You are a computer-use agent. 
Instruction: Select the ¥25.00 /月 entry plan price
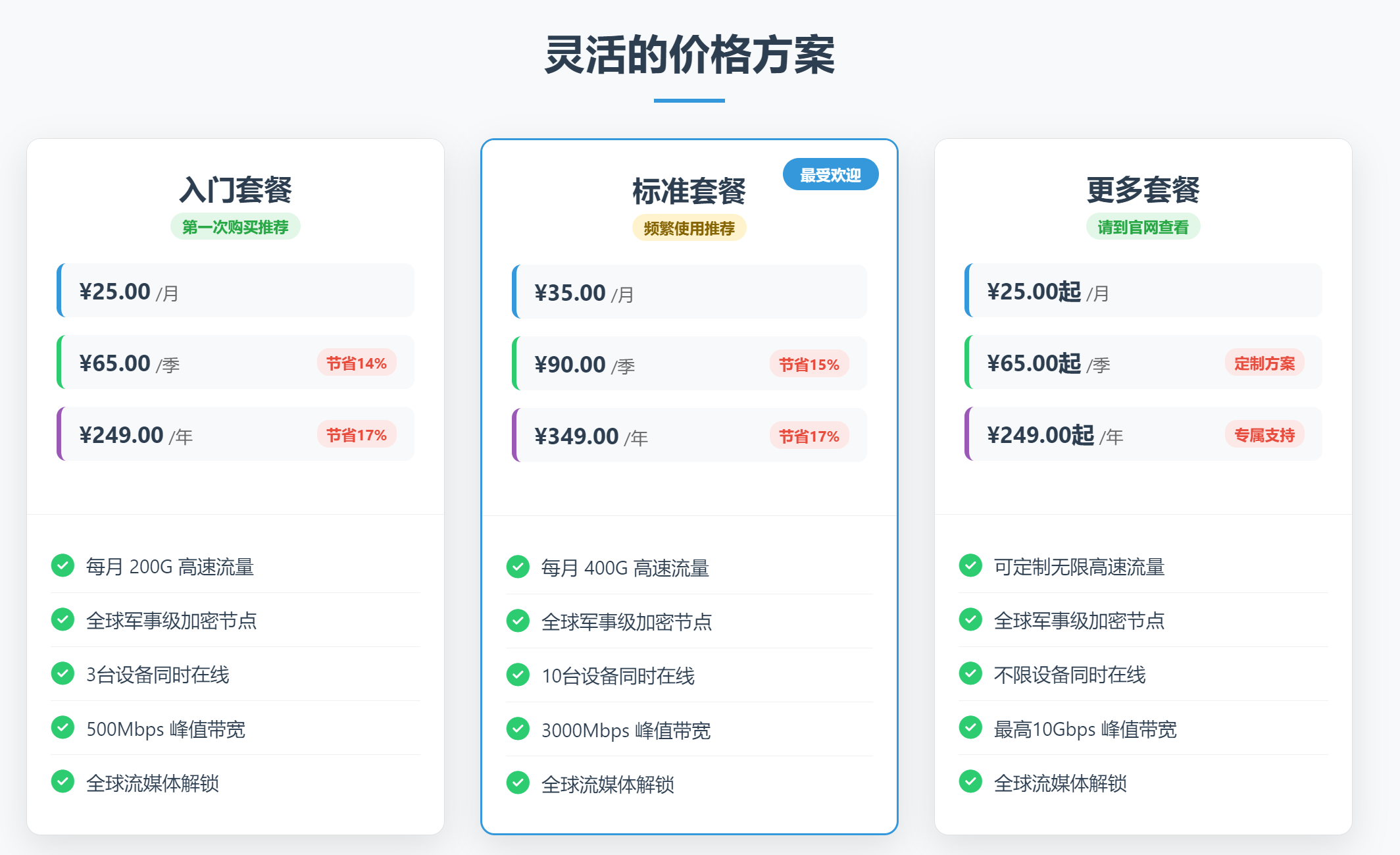coord(236,290)
